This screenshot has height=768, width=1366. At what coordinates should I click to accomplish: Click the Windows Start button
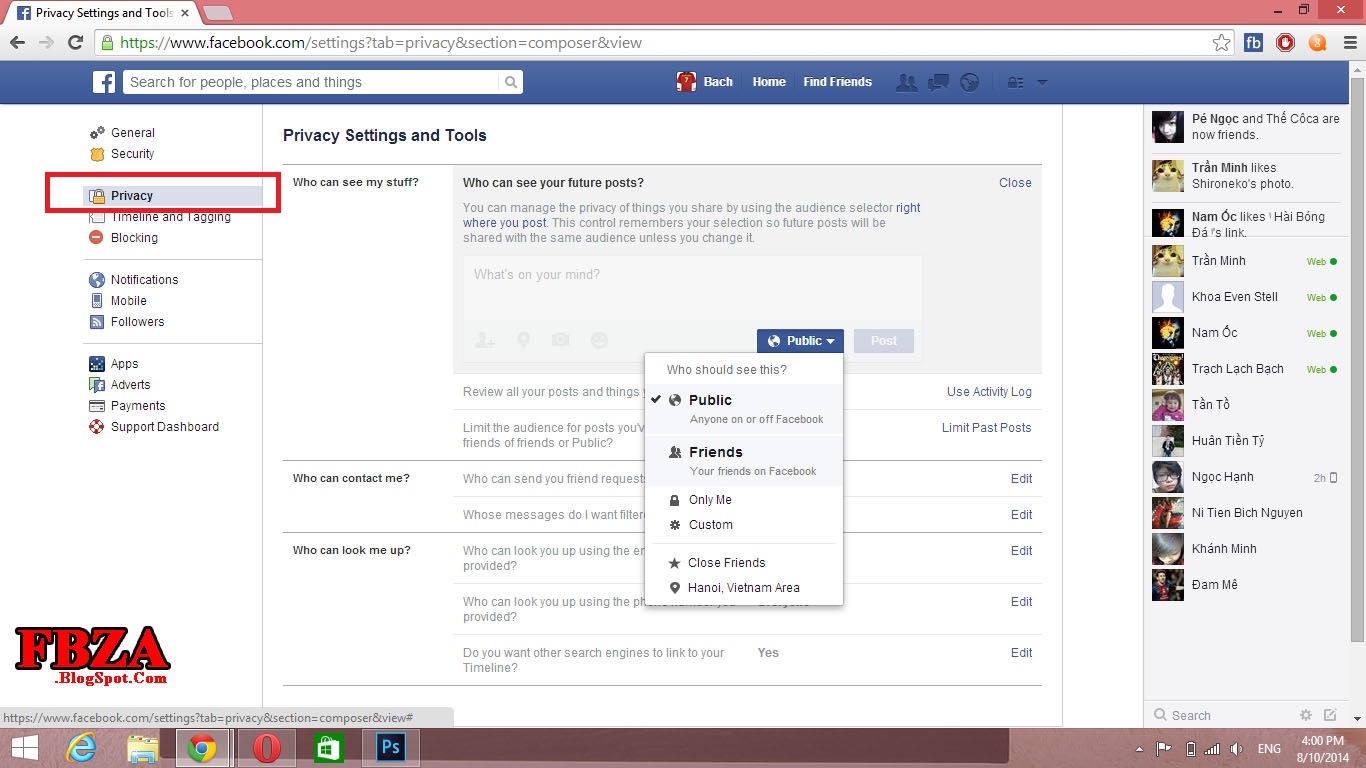(x=24, y=748)
